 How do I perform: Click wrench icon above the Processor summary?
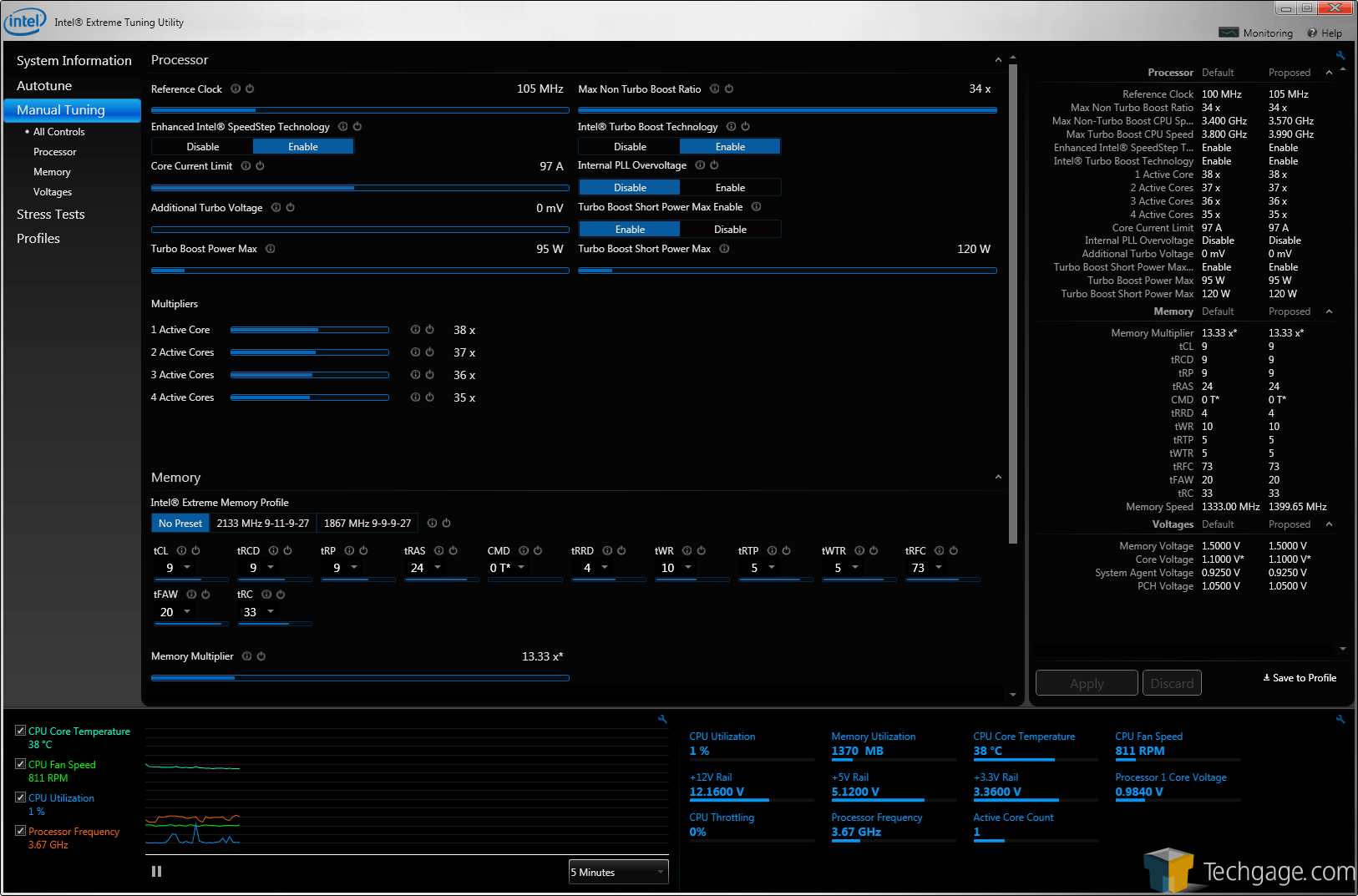pos(1340,56)
